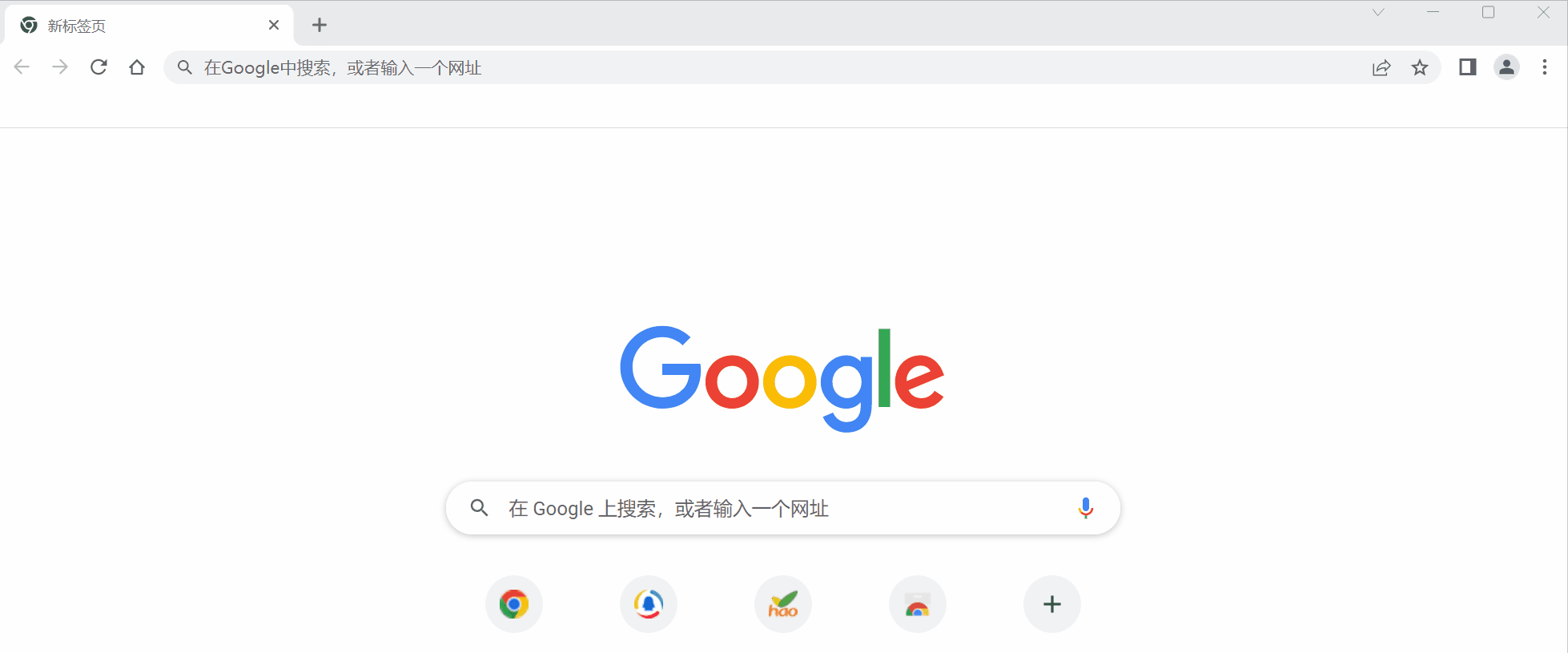Image resolution: width=1568 pixels, height=653 pixels.
Task: Click the Google logo
Action: [782, 378]
